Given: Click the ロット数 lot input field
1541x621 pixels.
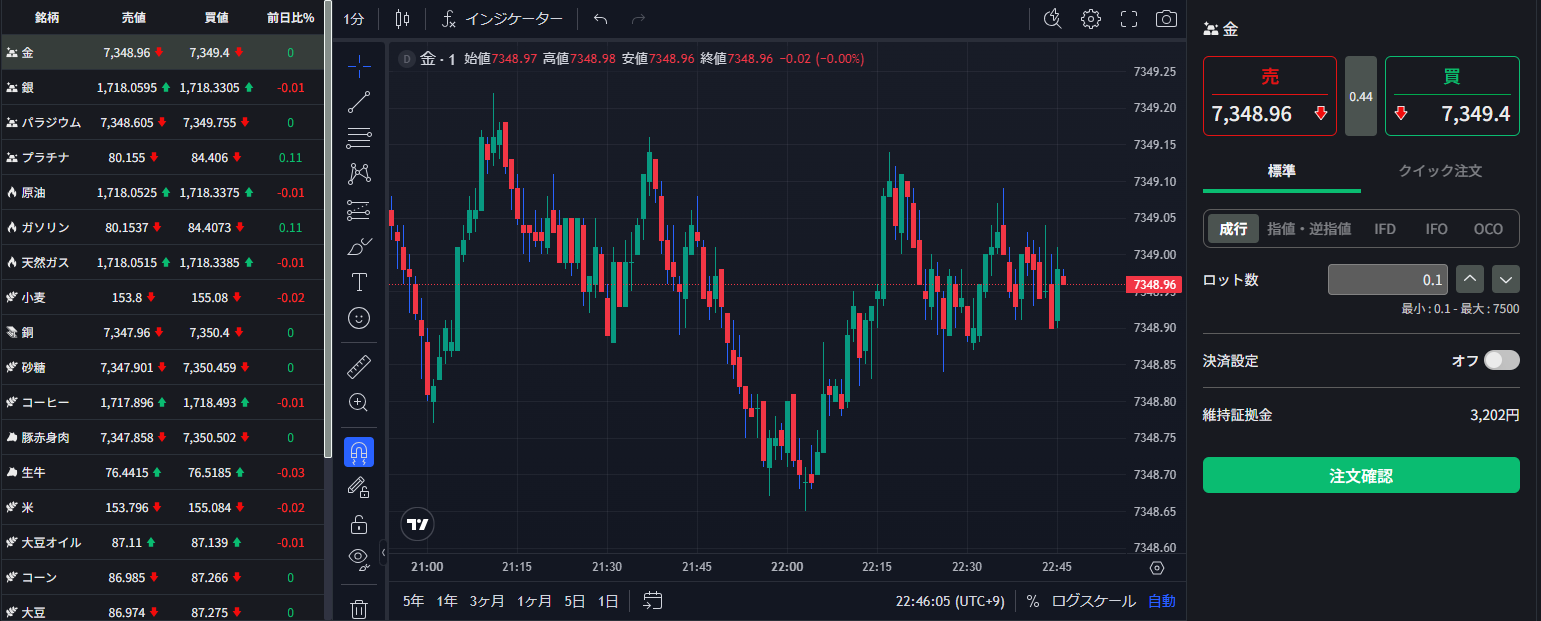Looking at the screenshot, I should tap(1388, 280).
